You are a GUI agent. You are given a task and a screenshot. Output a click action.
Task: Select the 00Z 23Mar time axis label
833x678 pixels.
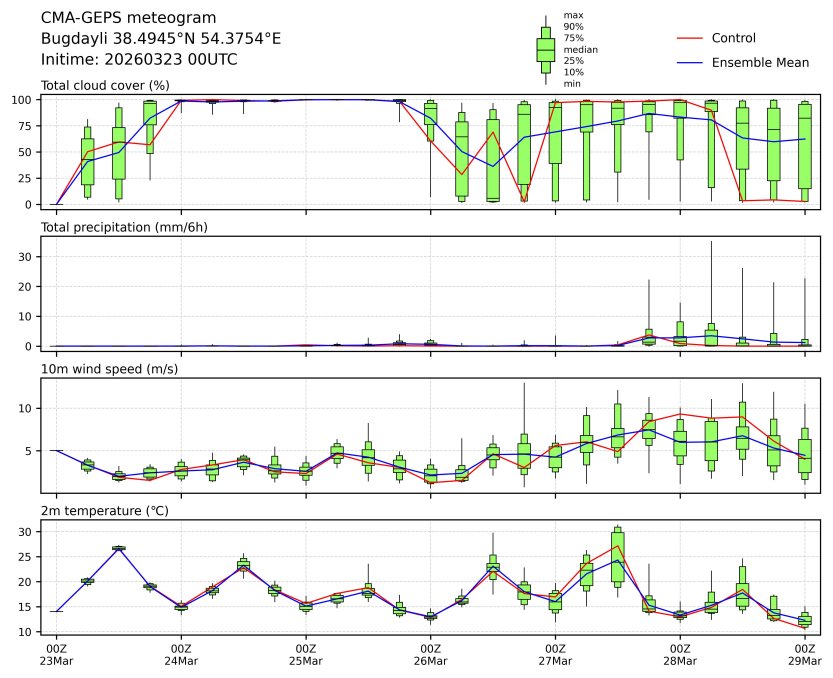pos(56,655)
